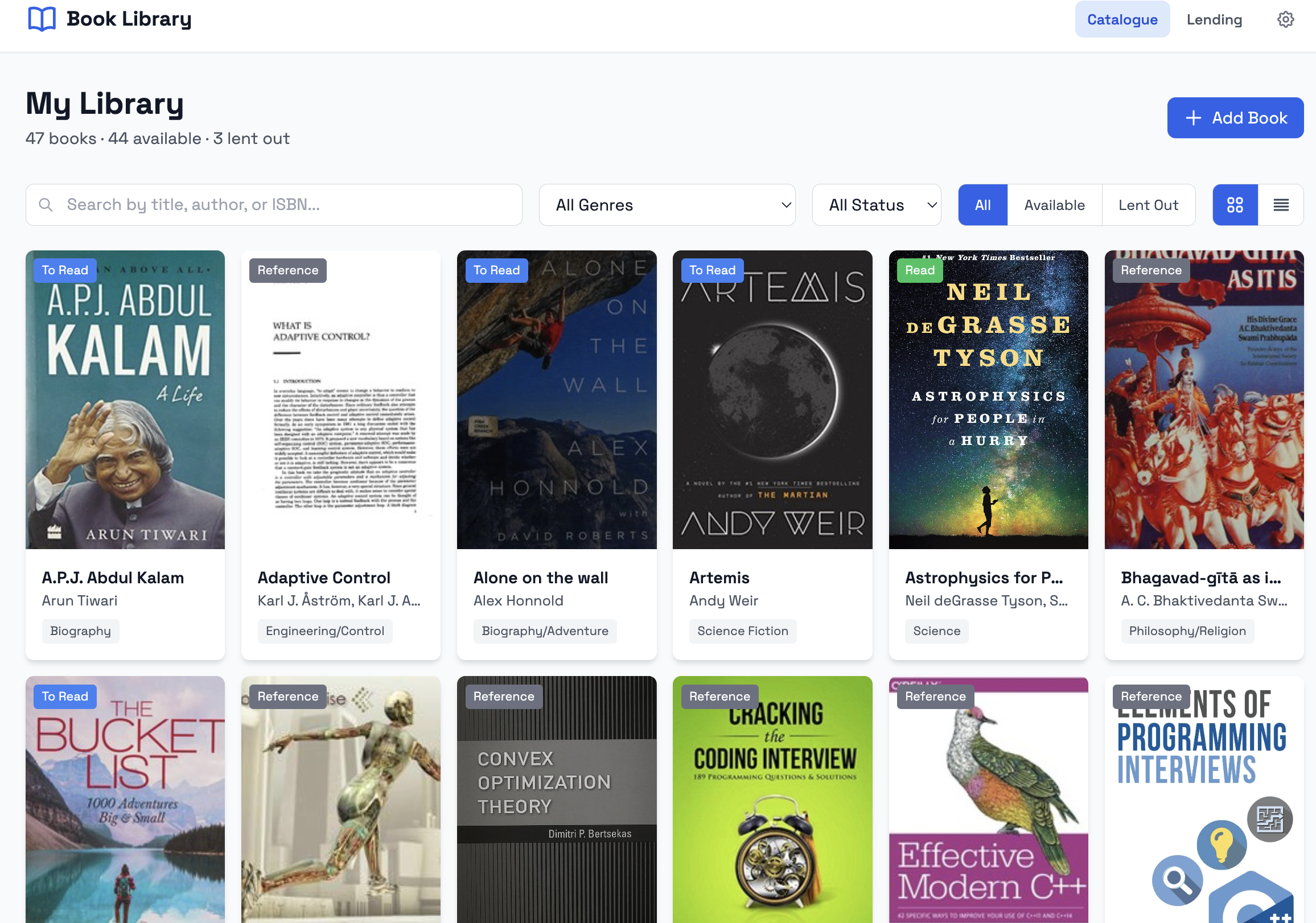Expand the All Status dropdown

877,204
